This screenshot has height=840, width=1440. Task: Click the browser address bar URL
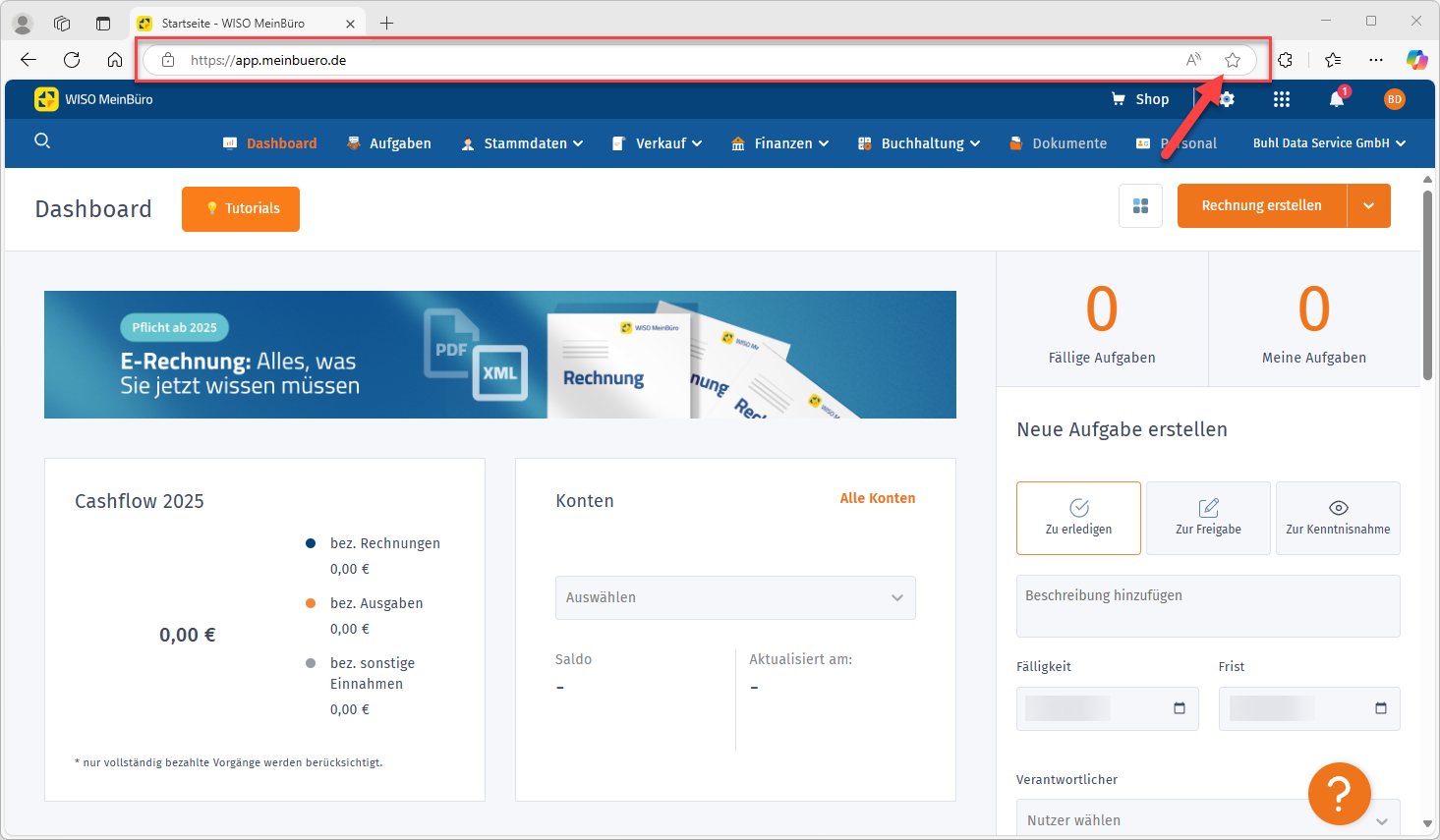[268, 60]
